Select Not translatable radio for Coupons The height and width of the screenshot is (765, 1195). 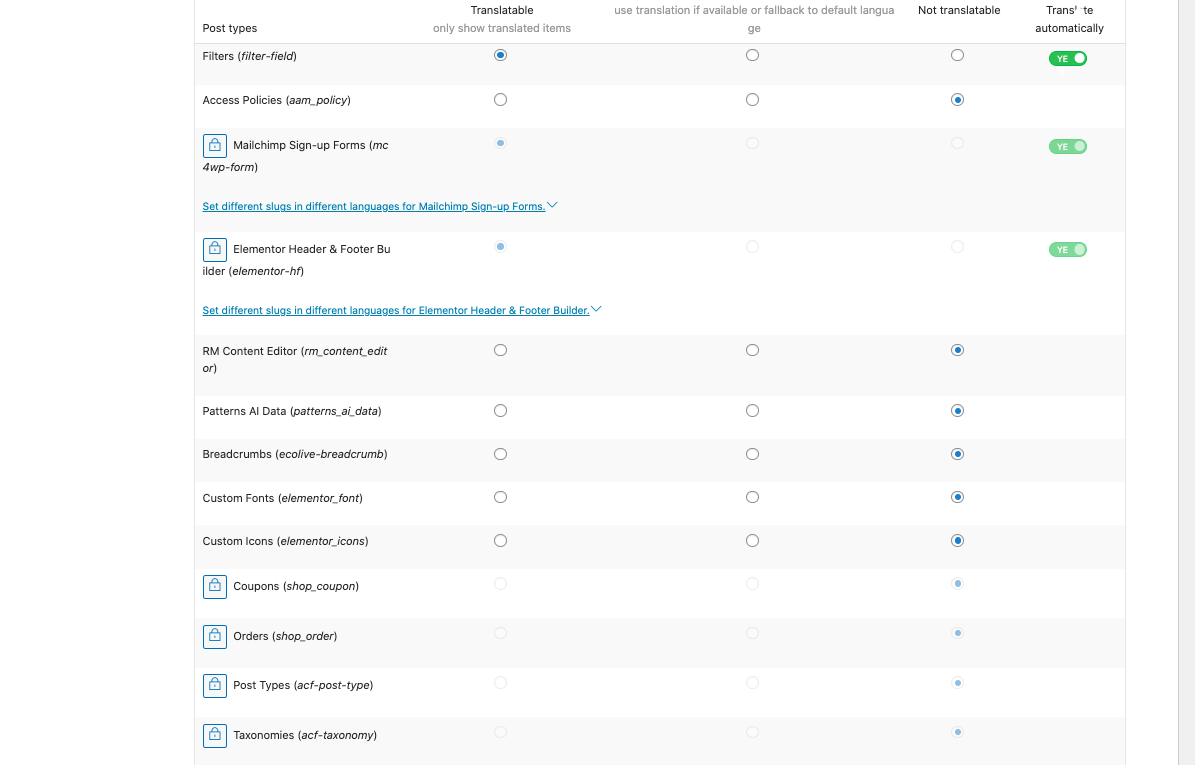[957, 584]
